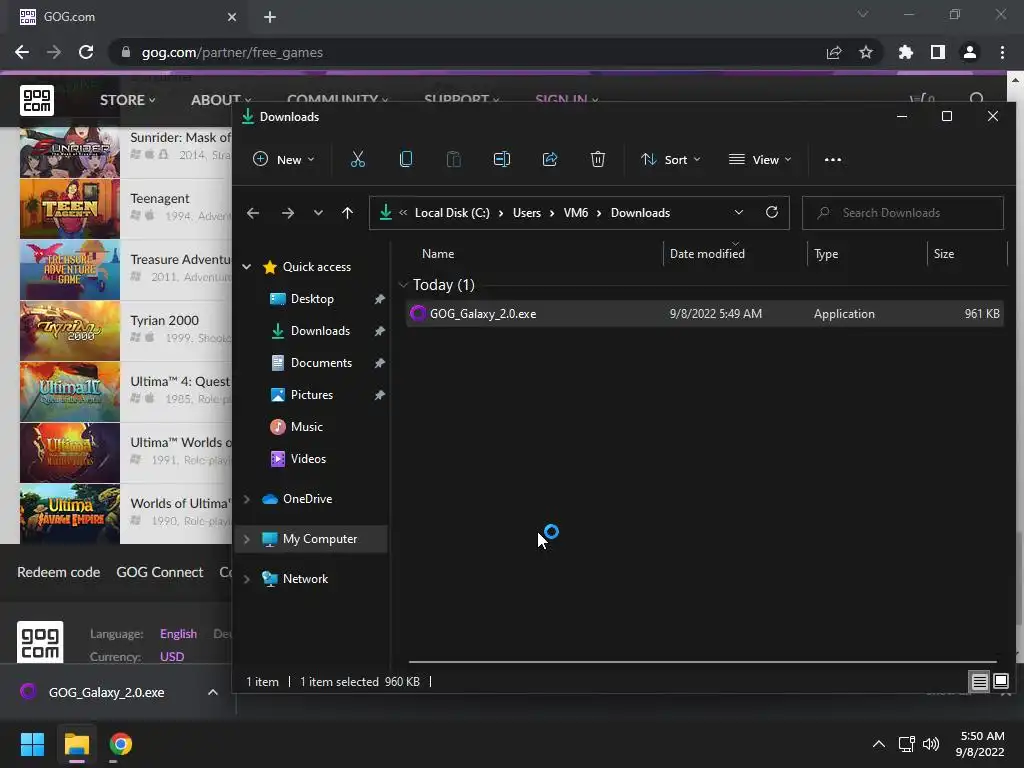
Task: Open the volume control in system tray
Action: (x=931, y=744)
